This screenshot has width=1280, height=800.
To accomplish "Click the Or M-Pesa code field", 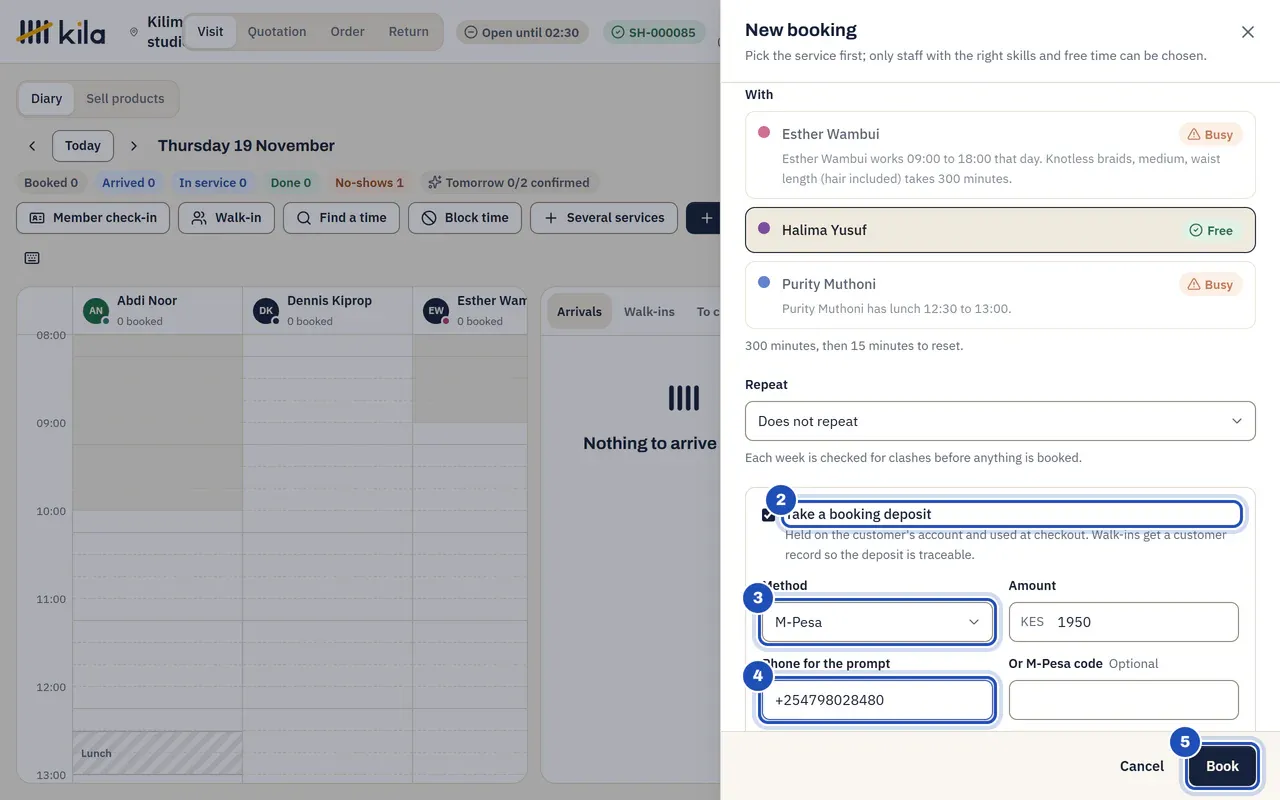I will tap(1124, 700).
